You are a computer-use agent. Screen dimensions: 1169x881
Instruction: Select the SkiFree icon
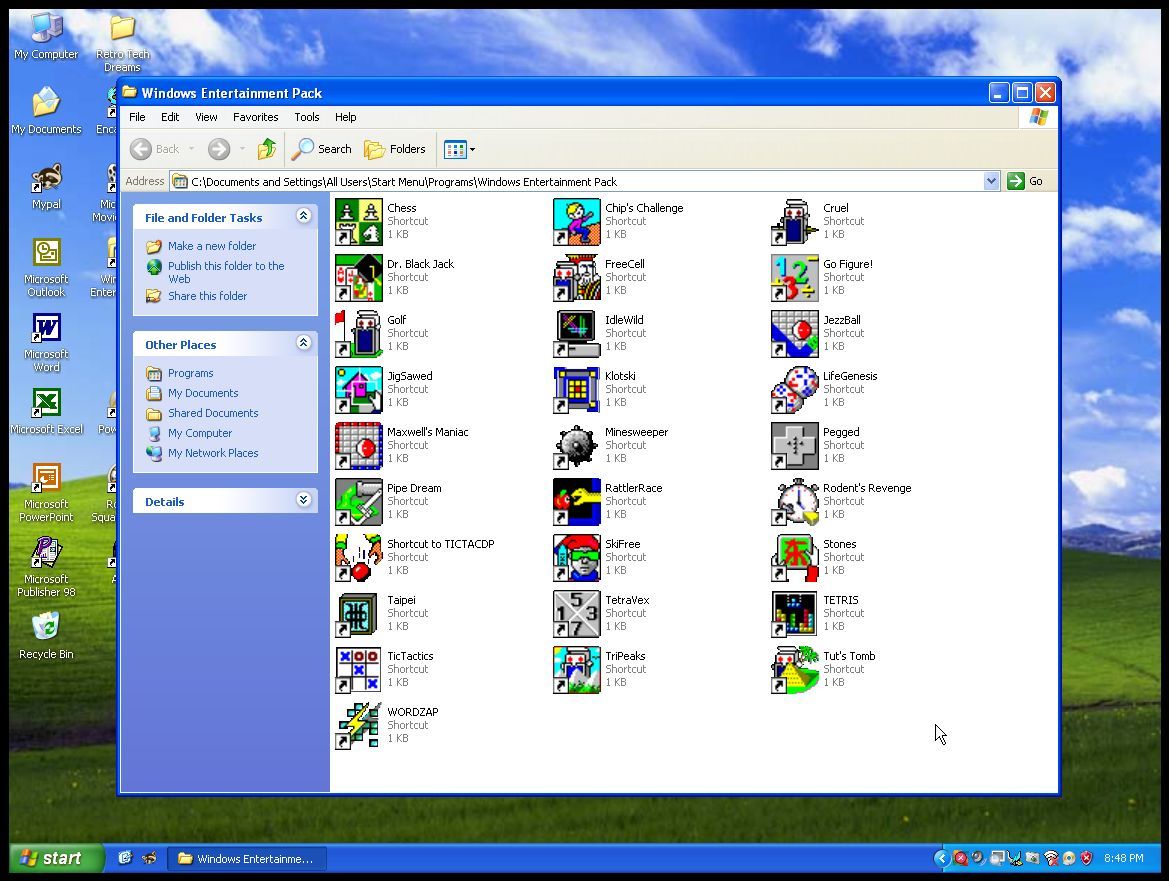click(576, 558)
